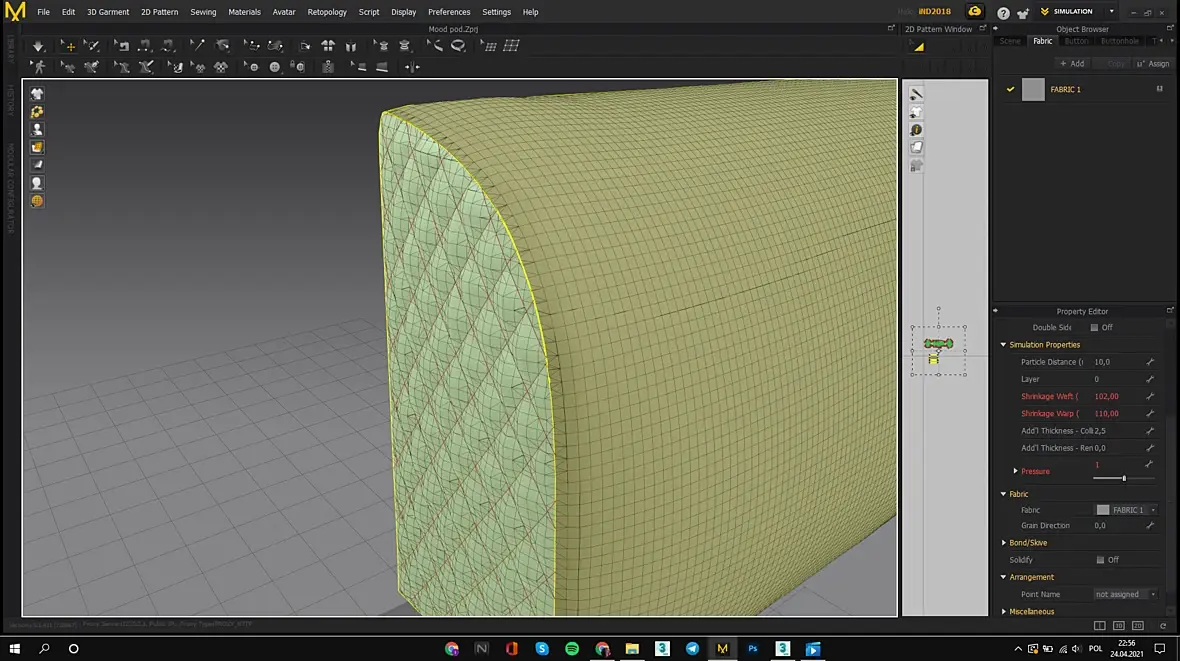Image resolution: width=1180 pixels, height=661 pixels.
Task: Open Photoshop from the Windows taskbar
Action: tap(752, 648)
